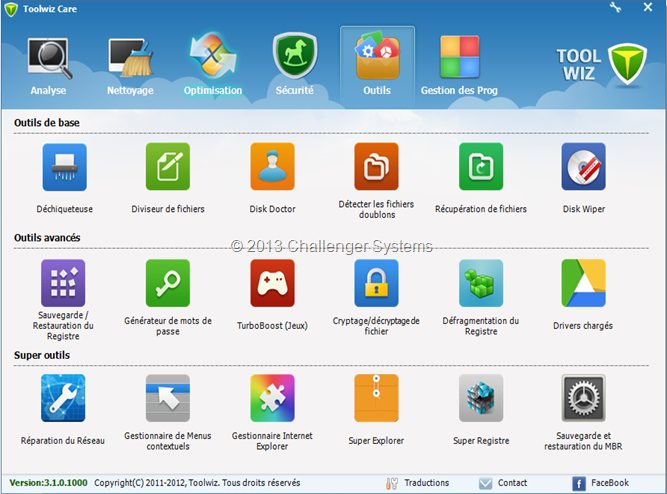Click the Traductions link
The width and height of the screenshot is (667, 494).
[418, 483]
